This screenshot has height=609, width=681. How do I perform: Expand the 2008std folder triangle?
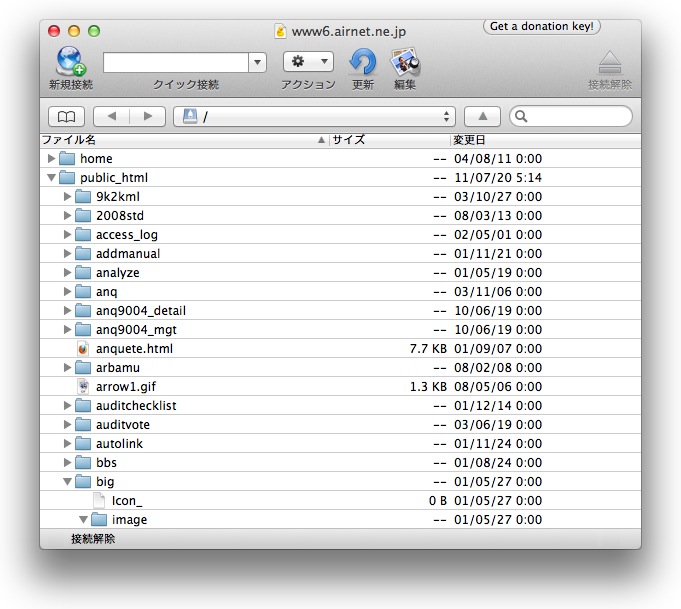point(67,215)
